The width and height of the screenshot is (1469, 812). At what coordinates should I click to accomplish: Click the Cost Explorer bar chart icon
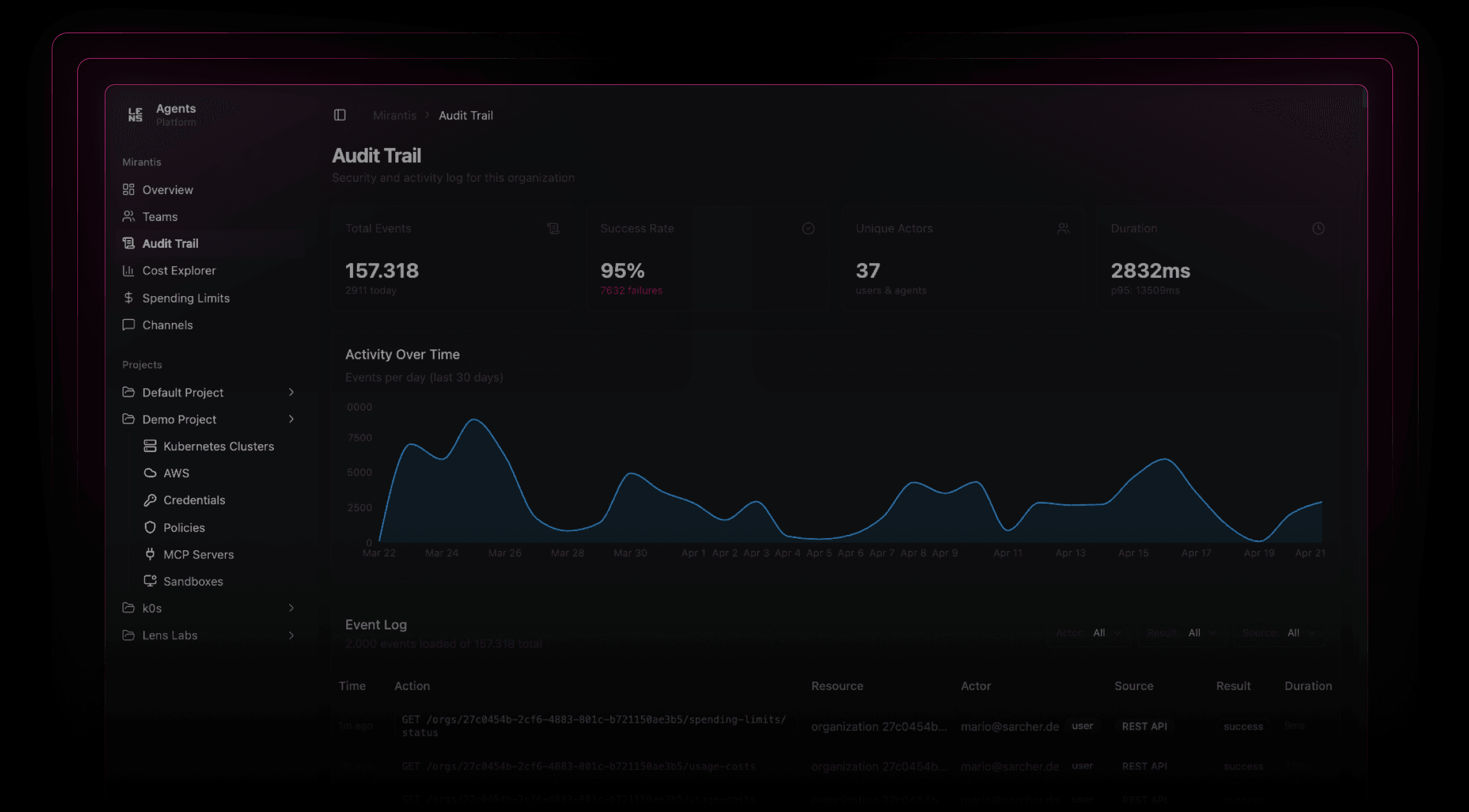point(129,270)
